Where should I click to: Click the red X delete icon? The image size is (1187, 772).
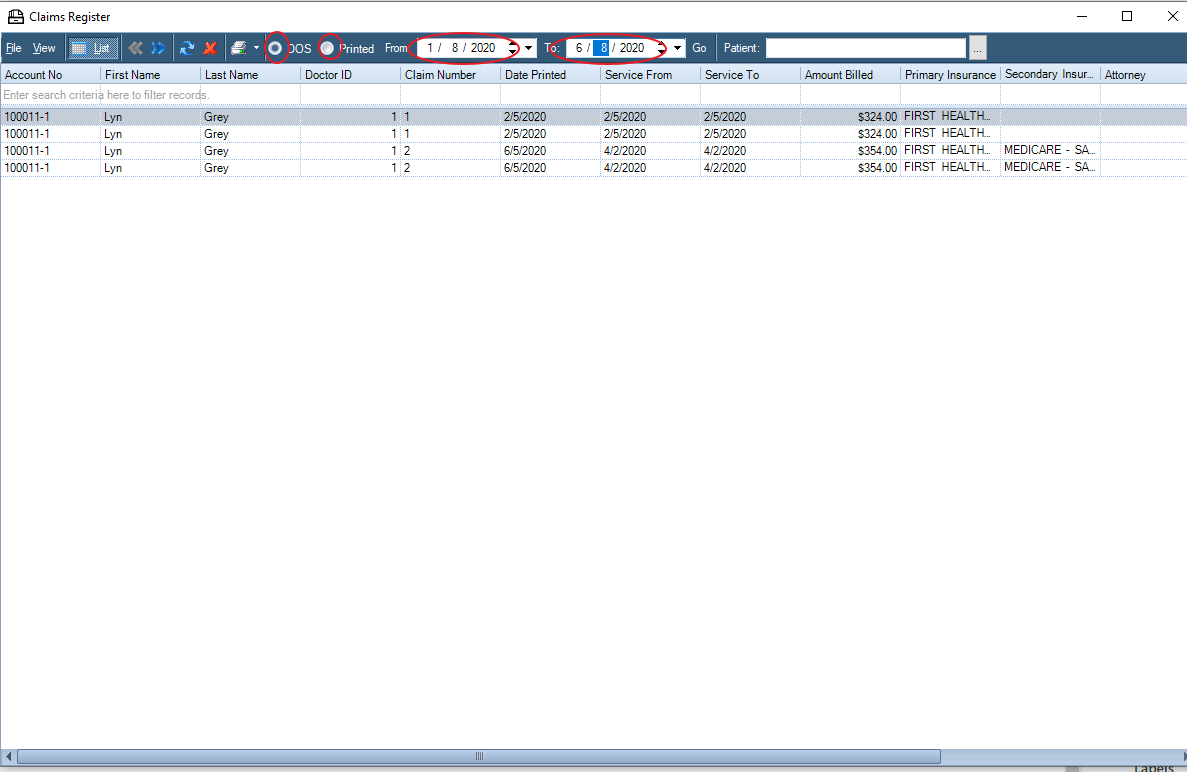pos(210,48)
